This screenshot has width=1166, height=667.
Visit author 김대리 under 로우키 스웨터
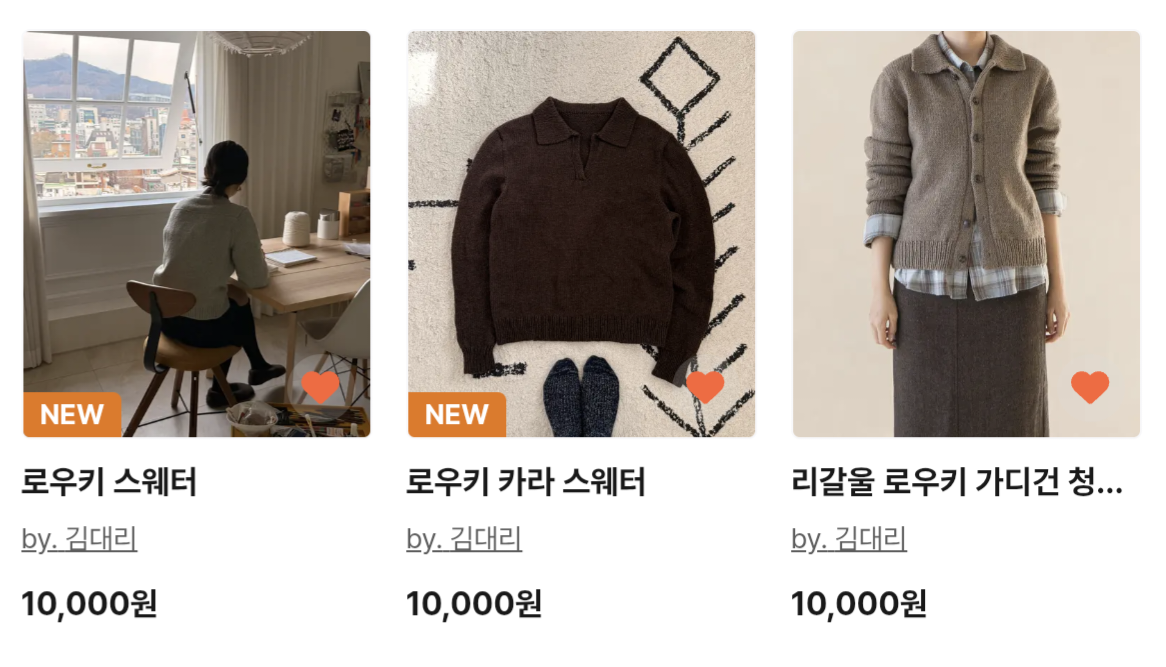coord(79,539)
